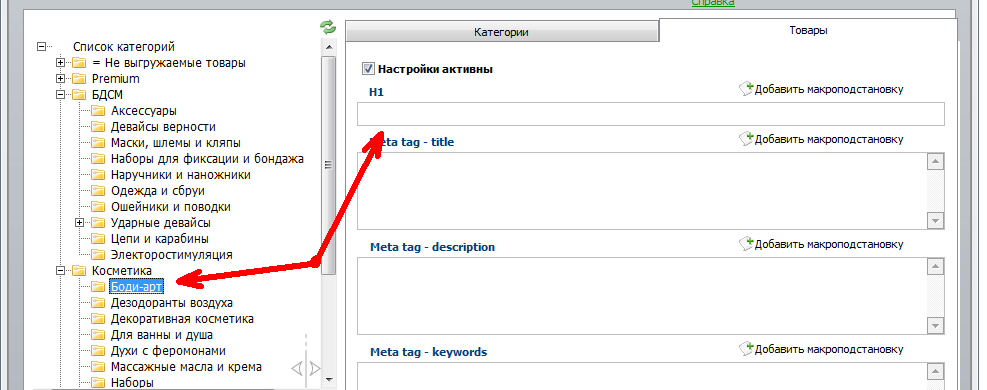Image resolution: width=987 pixels, height=390 pixels.
Task: Click folder icon of Дезодоранты воздуха
Action: [98, 303]
